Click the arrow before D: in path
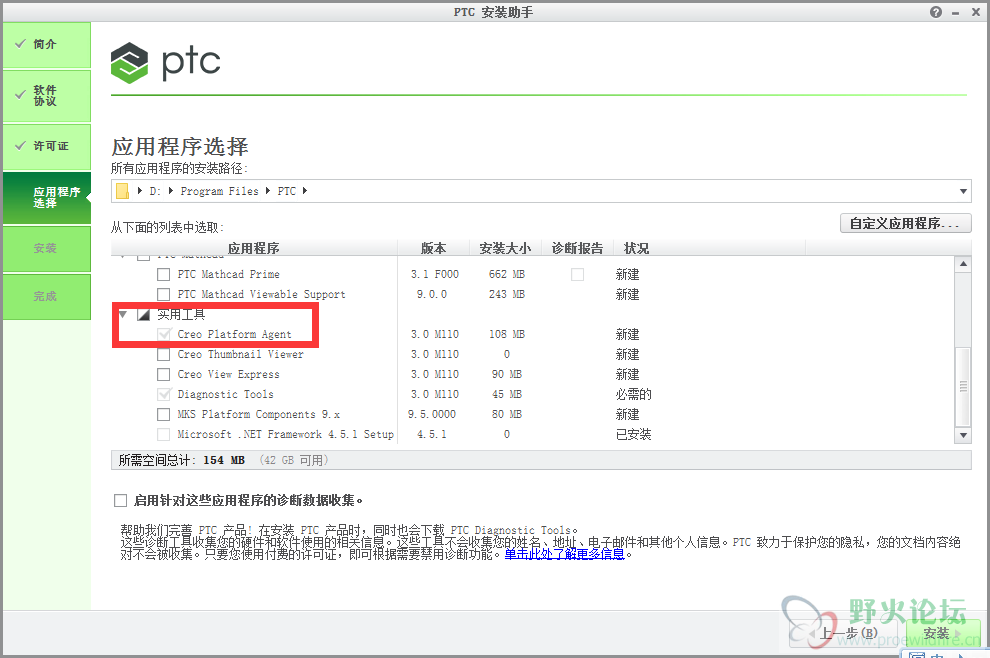Viewport: 990px width, 658px height. (140, 191)
